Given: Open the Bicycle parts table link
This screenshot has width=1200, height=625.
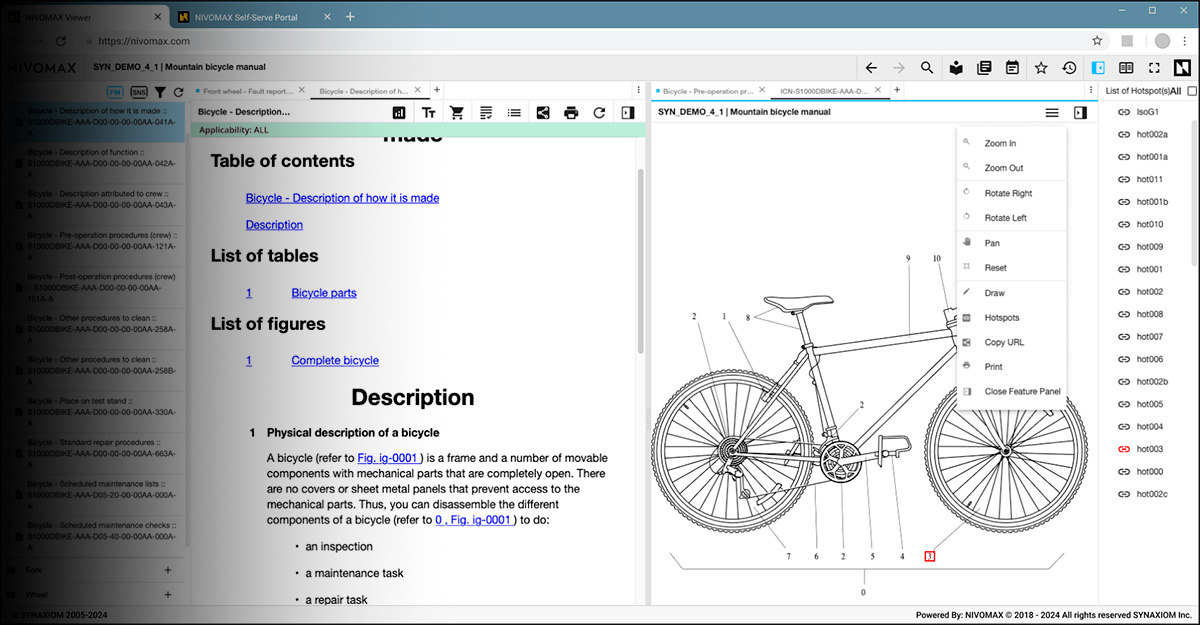Looking at the screenshot, I should point(323,292).
